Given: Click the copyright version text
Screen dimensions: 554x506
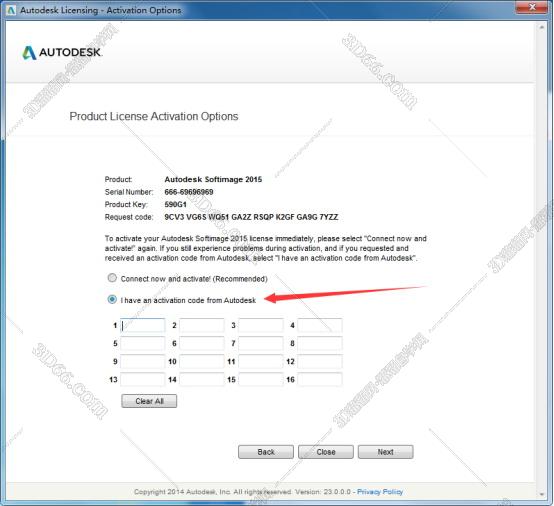Looking at the screenshot, I should click(242, 492).
